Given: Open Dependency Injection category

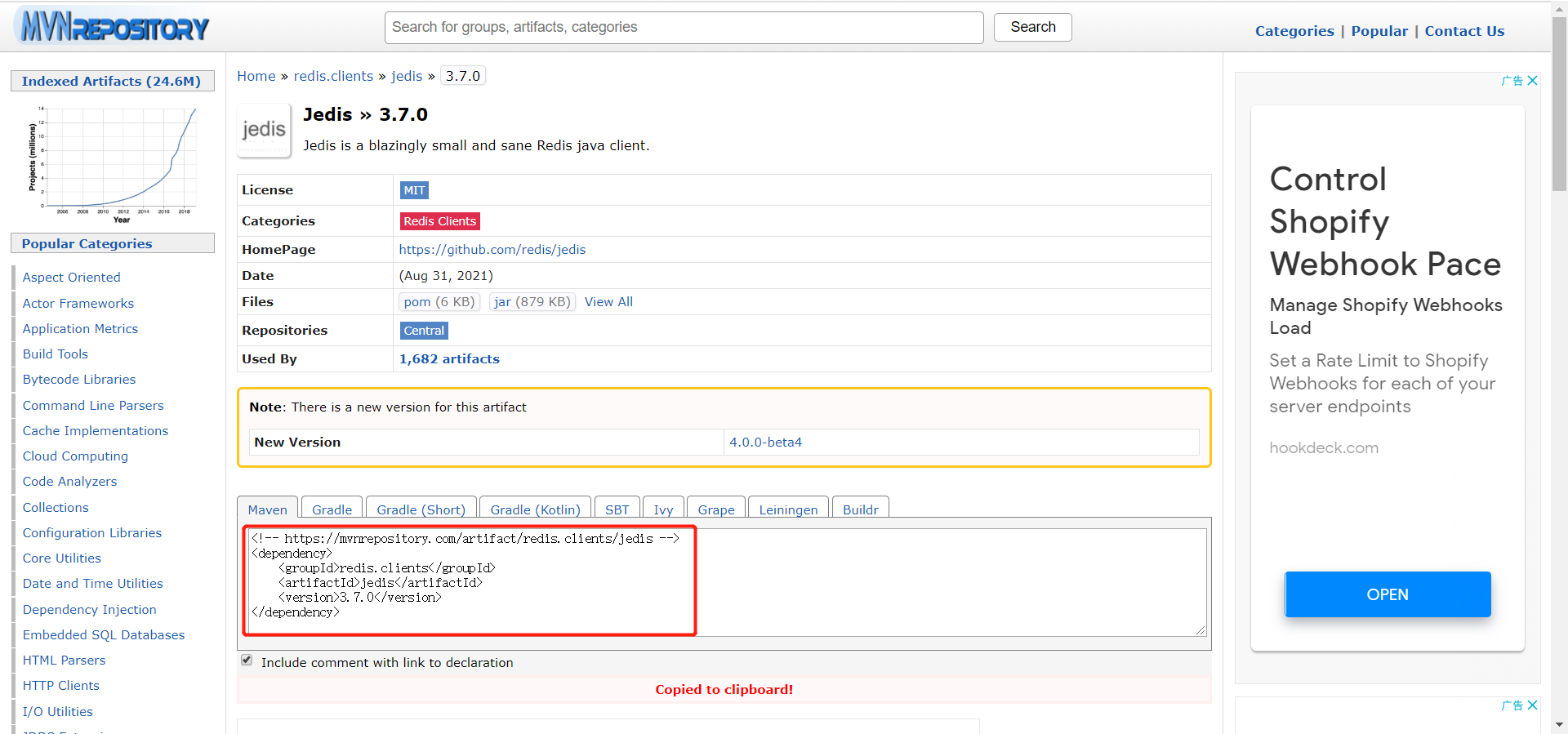Looking at the screenshot, I should (89, 610).
